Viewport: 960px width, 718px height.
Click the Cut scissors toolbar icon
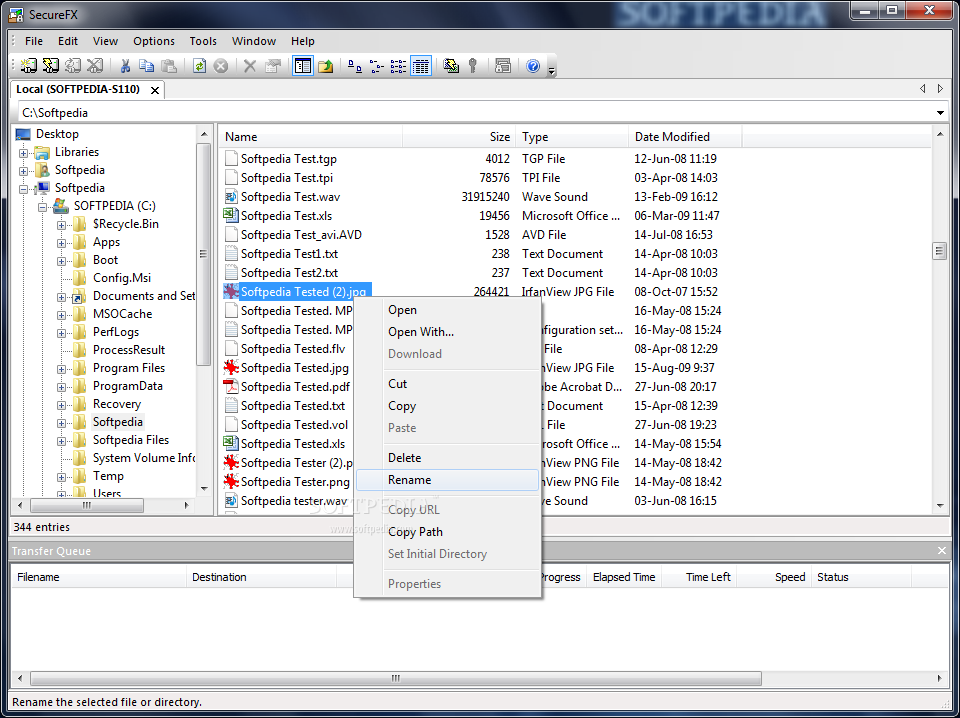coord(125,66)
